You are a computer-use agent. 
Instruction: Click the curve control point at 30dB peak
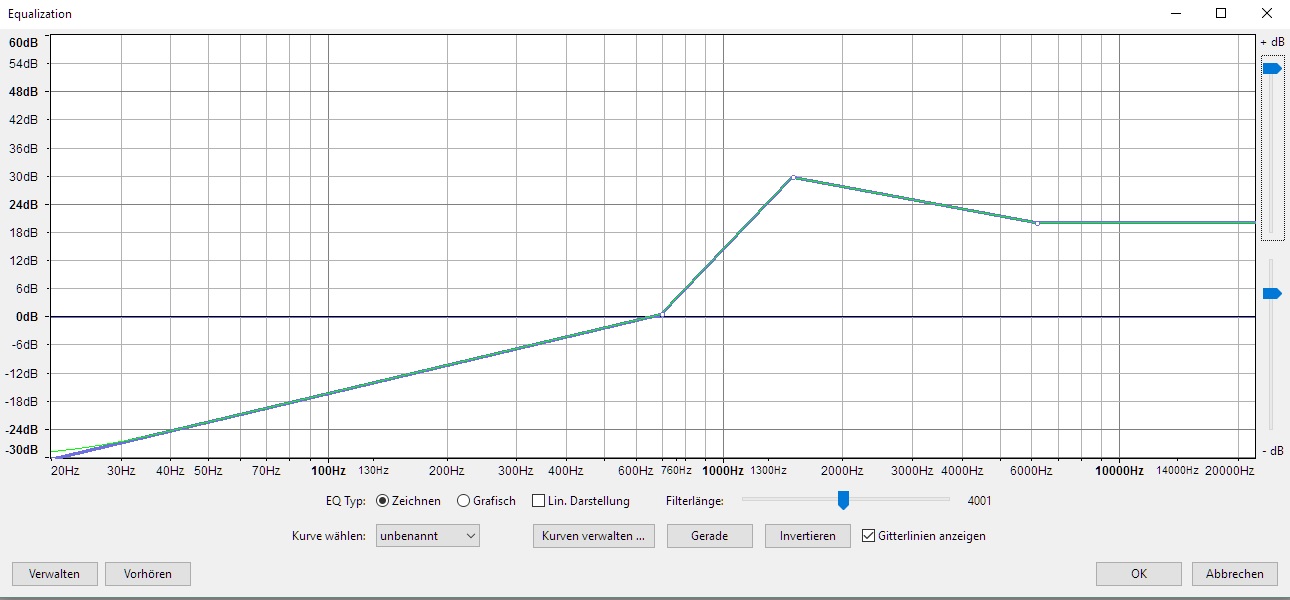(x=793, y=177)
